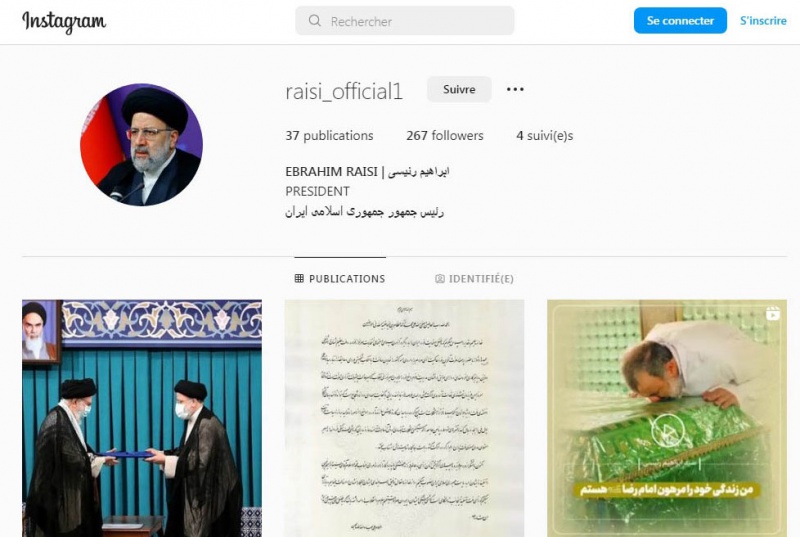Image resolution: width=800 pixels, height=537 pixels.
Task: Click the reel icon on video post
Action: pos(772,313)
